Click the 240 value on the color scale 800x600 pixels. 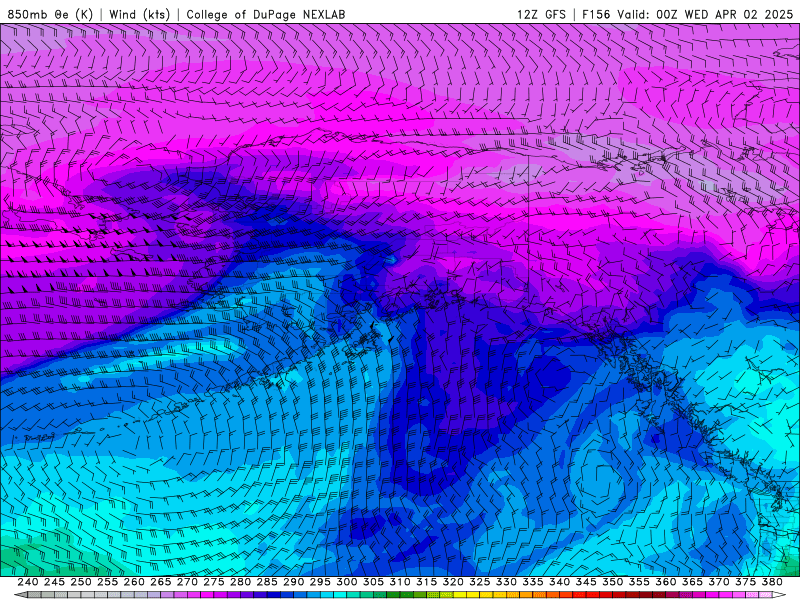click(28, 582)
